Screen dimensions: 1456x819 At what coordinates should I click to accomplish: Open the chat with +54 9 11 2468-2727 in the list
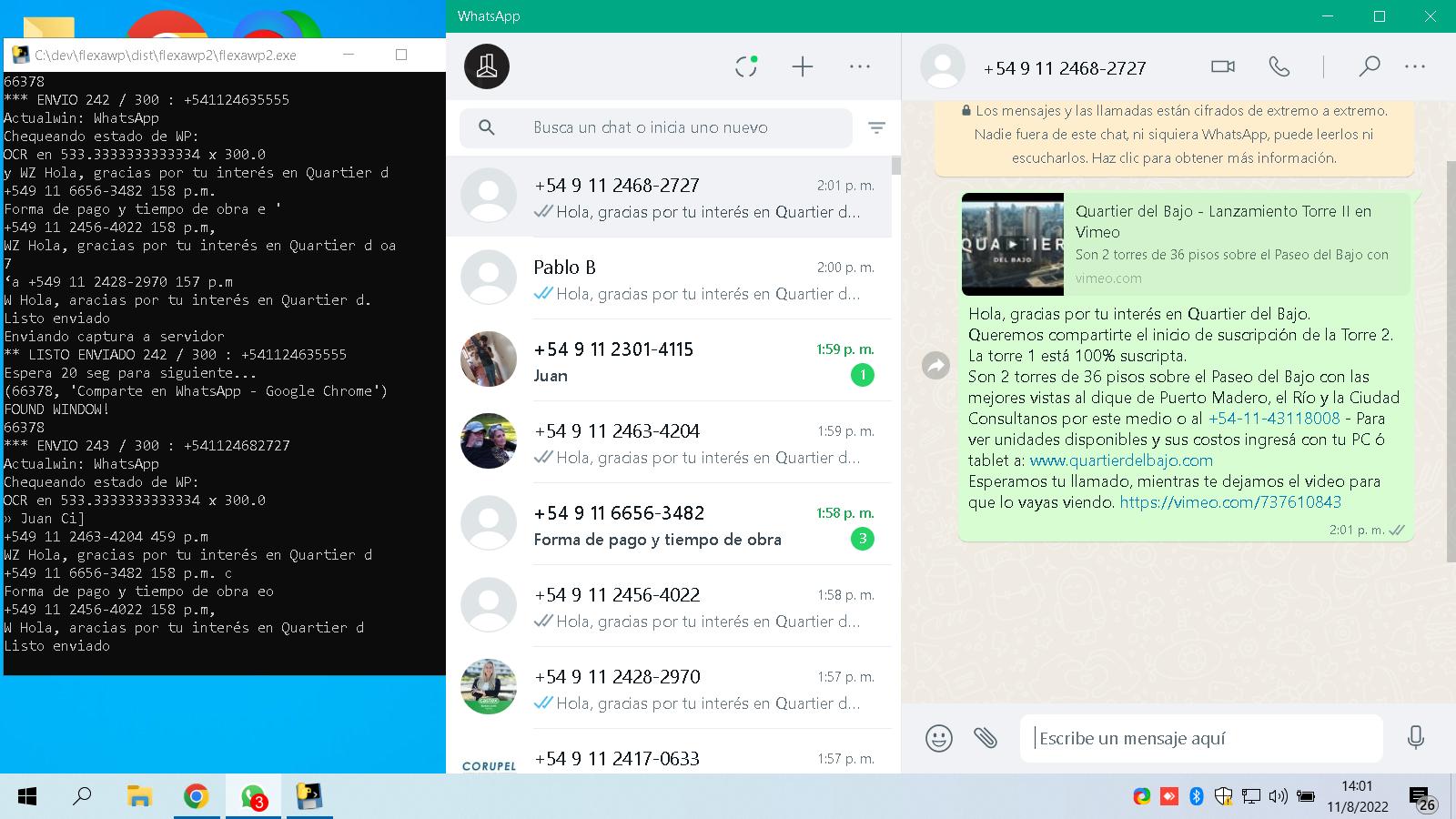[x=669, y=197]
